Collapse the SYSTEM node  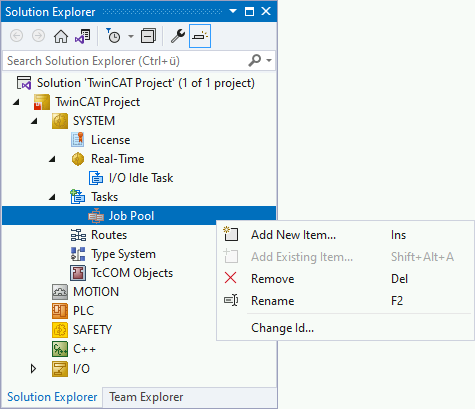(x=34, y=121)
